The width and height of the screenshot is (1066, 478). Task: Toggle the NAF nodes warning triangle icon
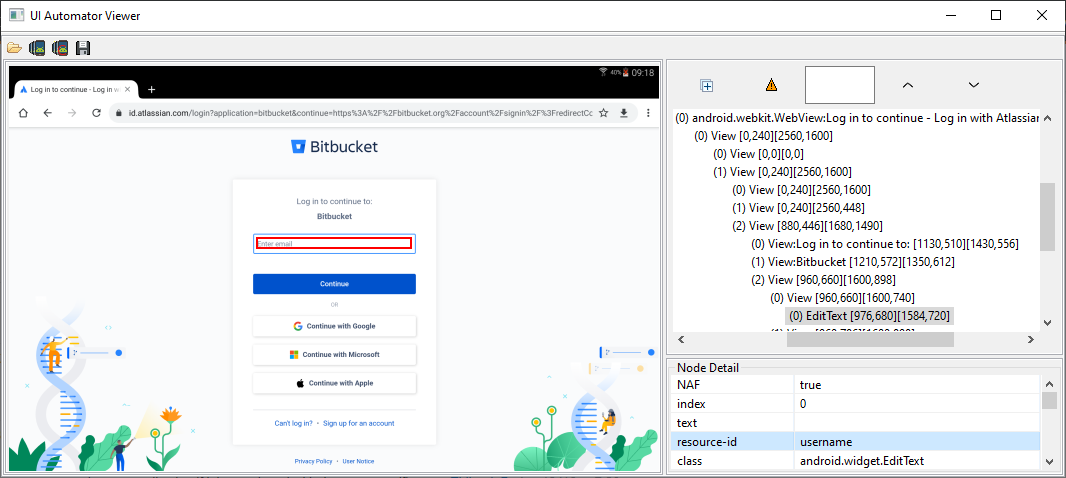[x=771, y=85]
